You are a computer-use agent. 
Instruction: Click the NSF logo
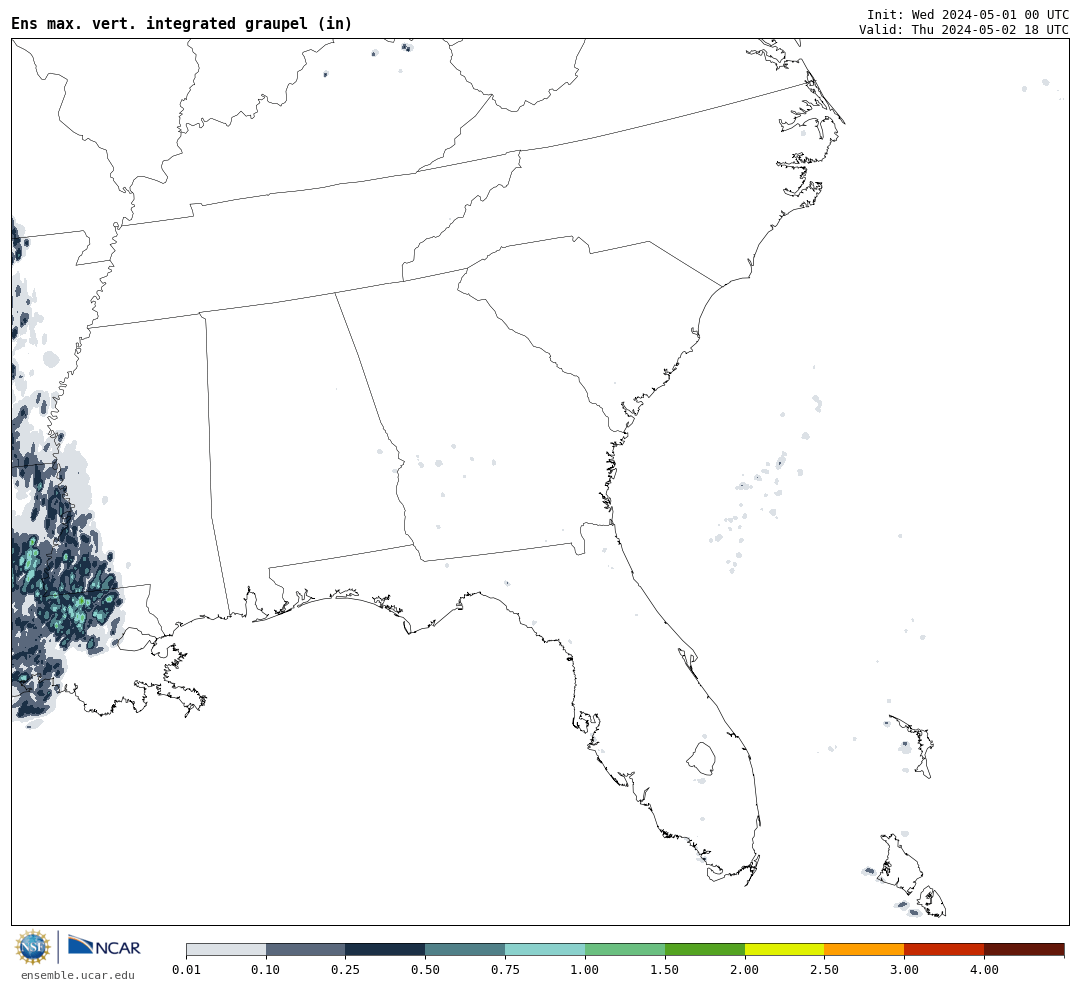[32, 947]
